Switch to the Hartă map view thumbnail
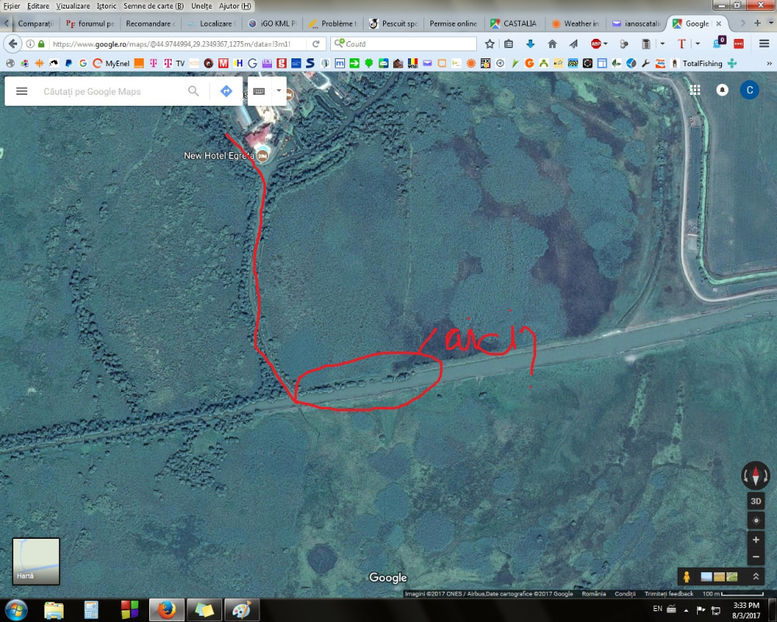The height and width of the screenshot is (622, 777). 36,561
